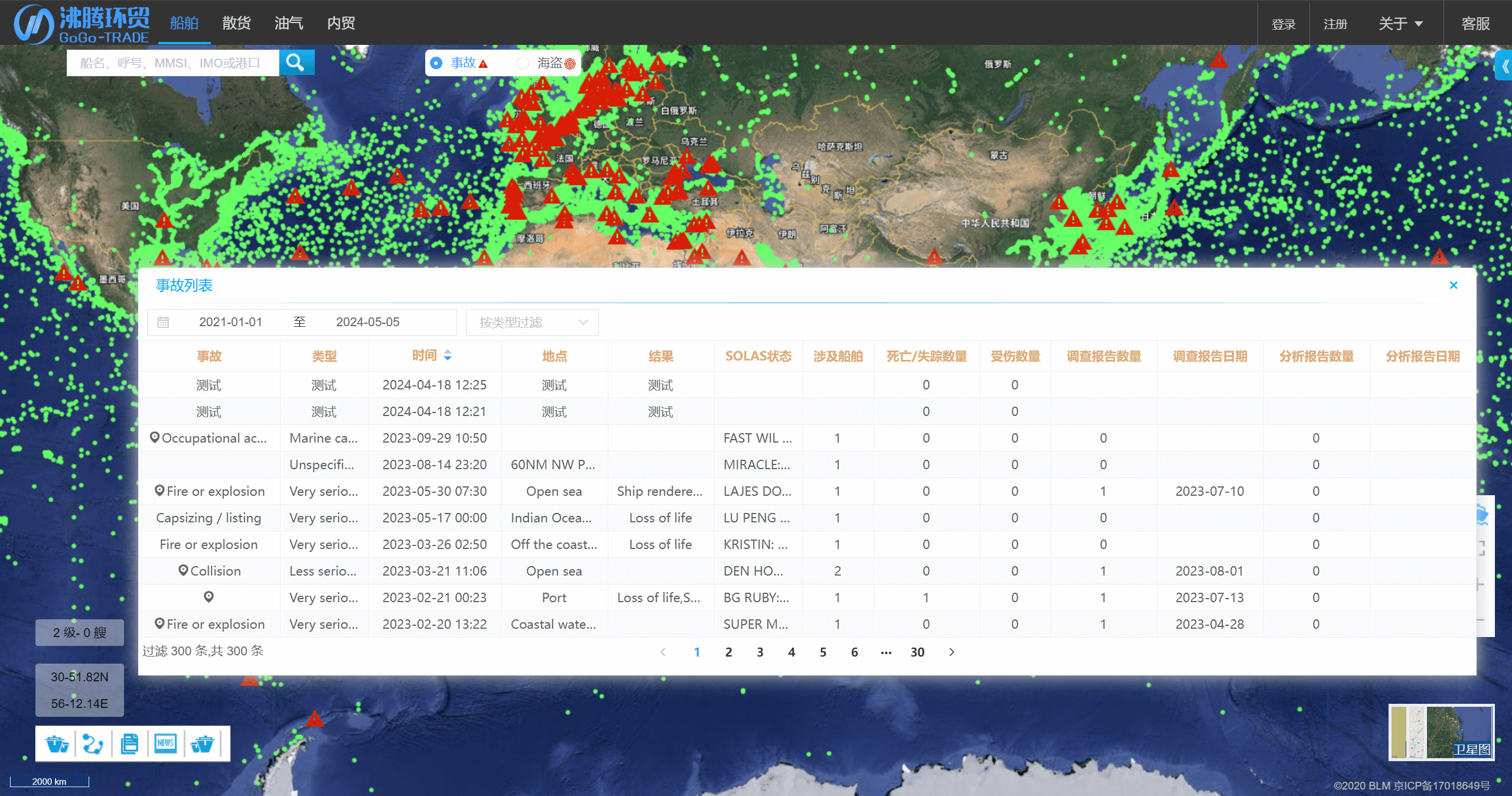Click the Ship rendere... result cell
Image resolution: width=1512 pixels, height=796 pixels.
tap(660, 490)
